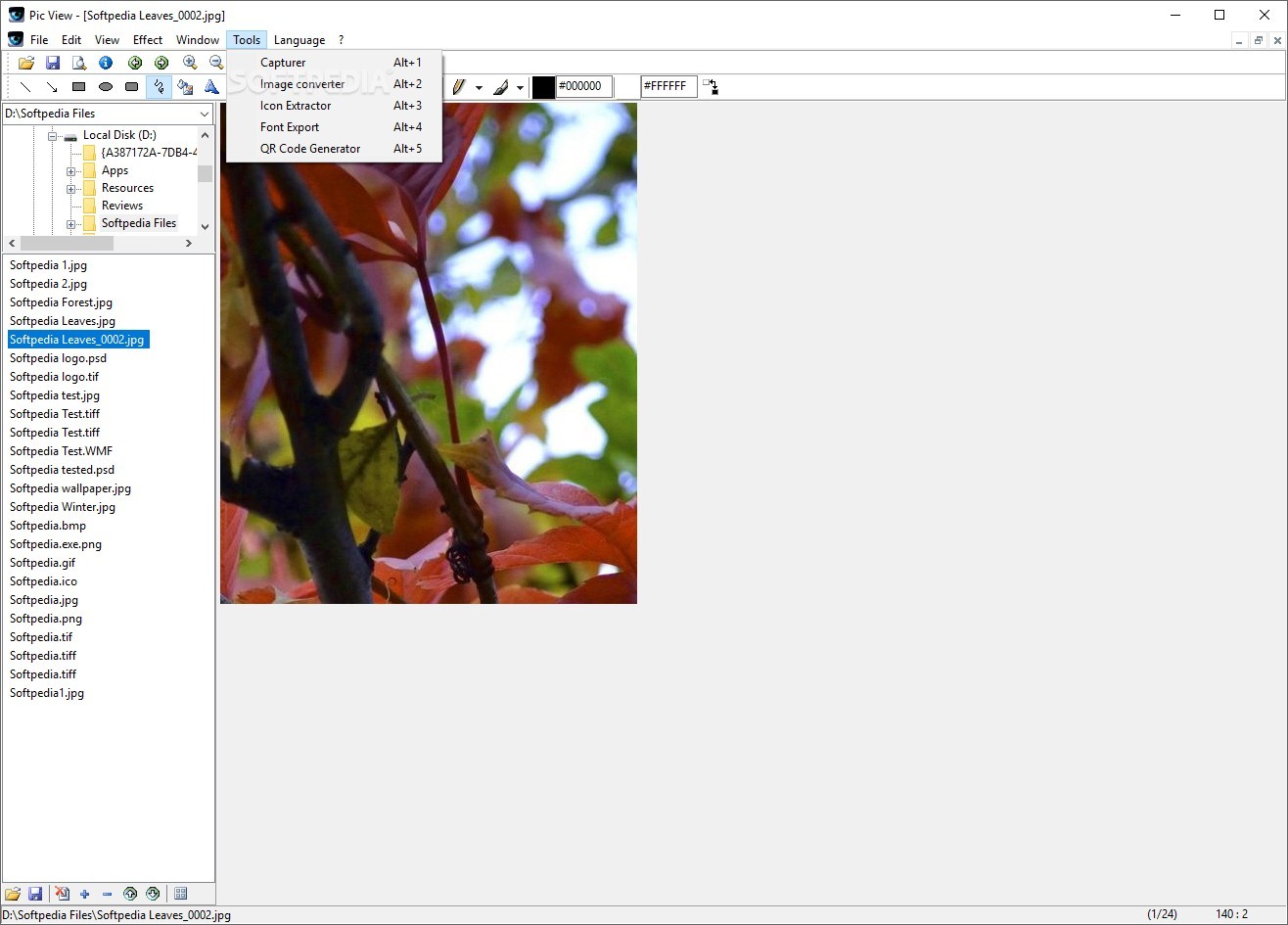
Task: Click the #FFFFFF hex color field
Action: tap(669, 87)
